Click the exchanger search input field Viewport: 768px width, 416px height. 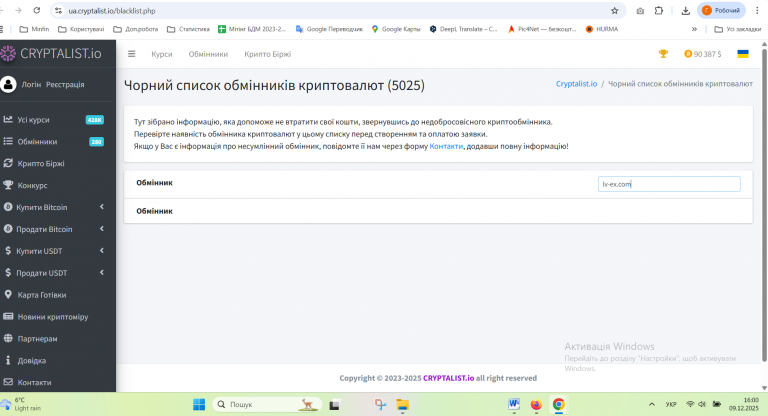coord(669,184)
